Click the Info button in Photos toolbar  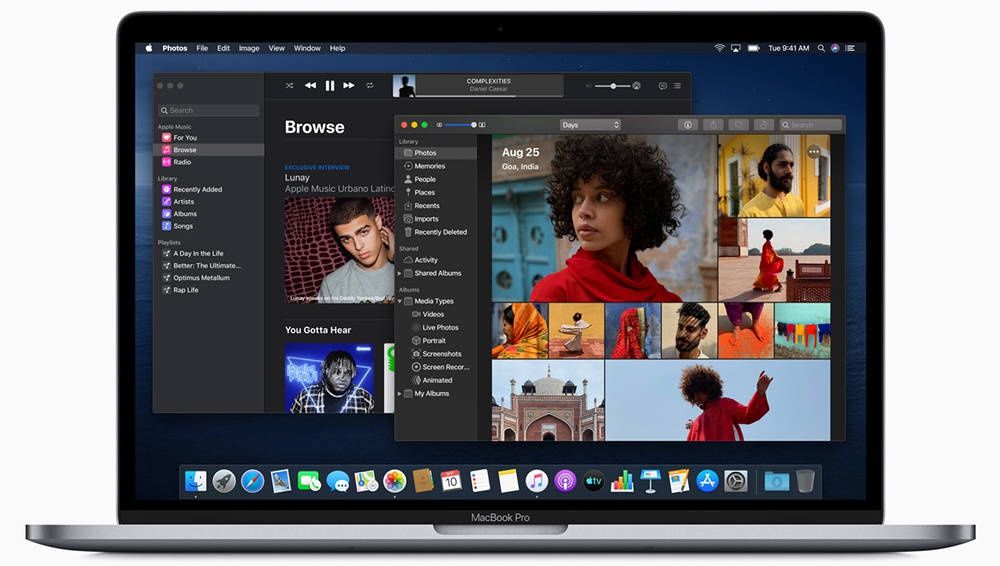click(688, 125)
